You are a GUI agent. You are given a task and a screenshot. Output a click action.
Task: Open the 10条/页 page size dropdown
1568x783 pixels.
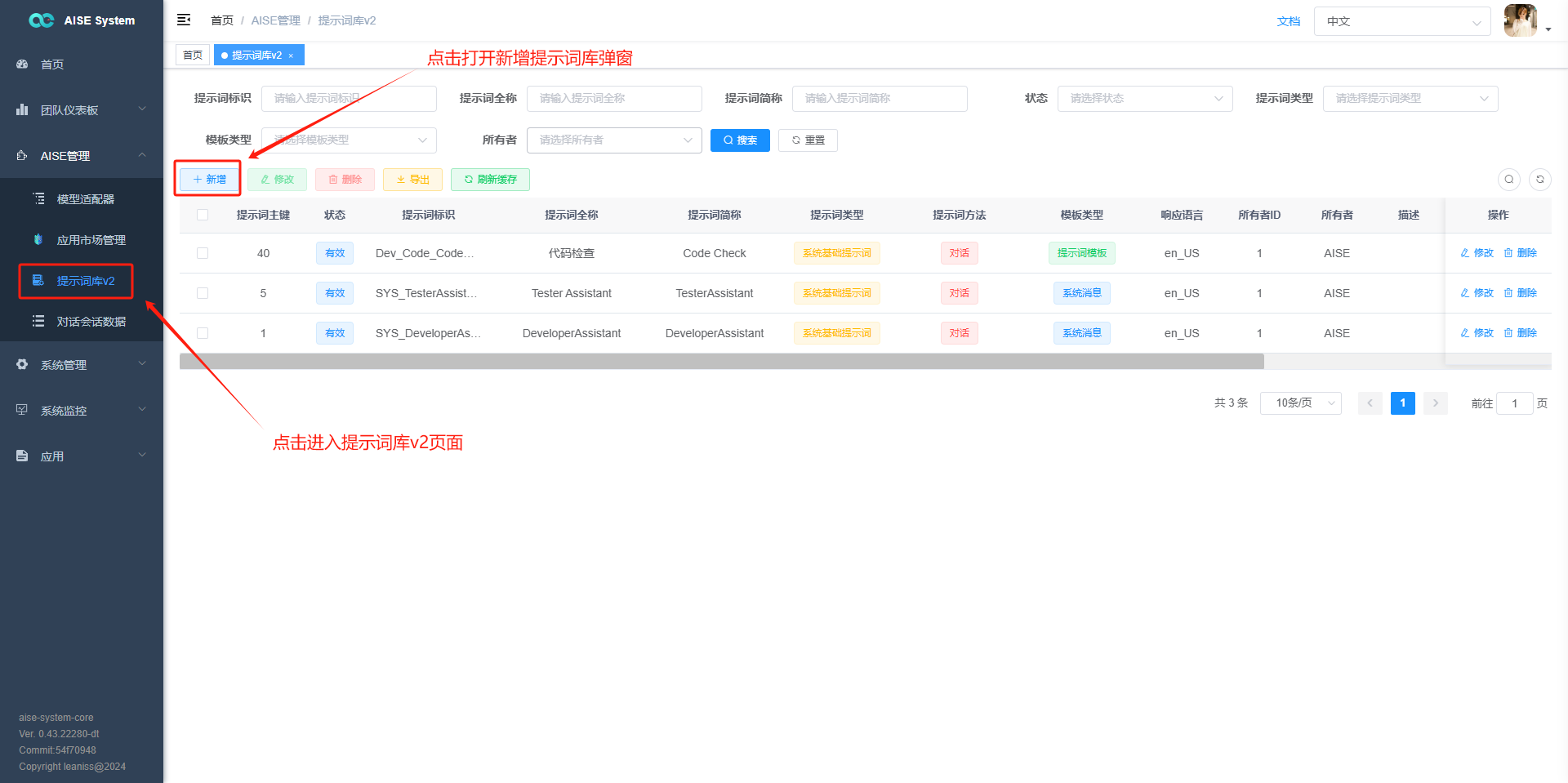coord(1300,403)
